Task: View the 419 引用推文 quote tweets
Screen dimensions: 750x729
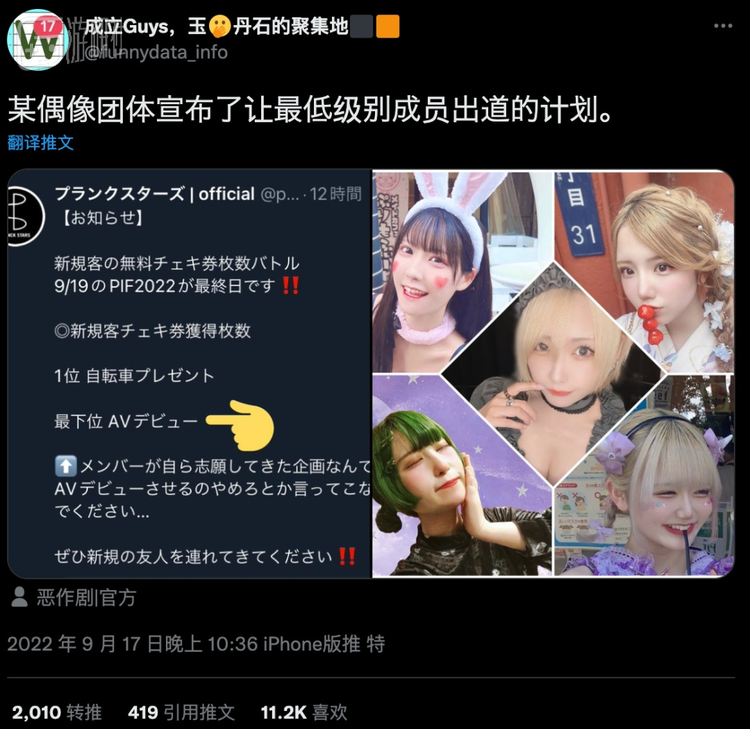Action: (181, 712)
